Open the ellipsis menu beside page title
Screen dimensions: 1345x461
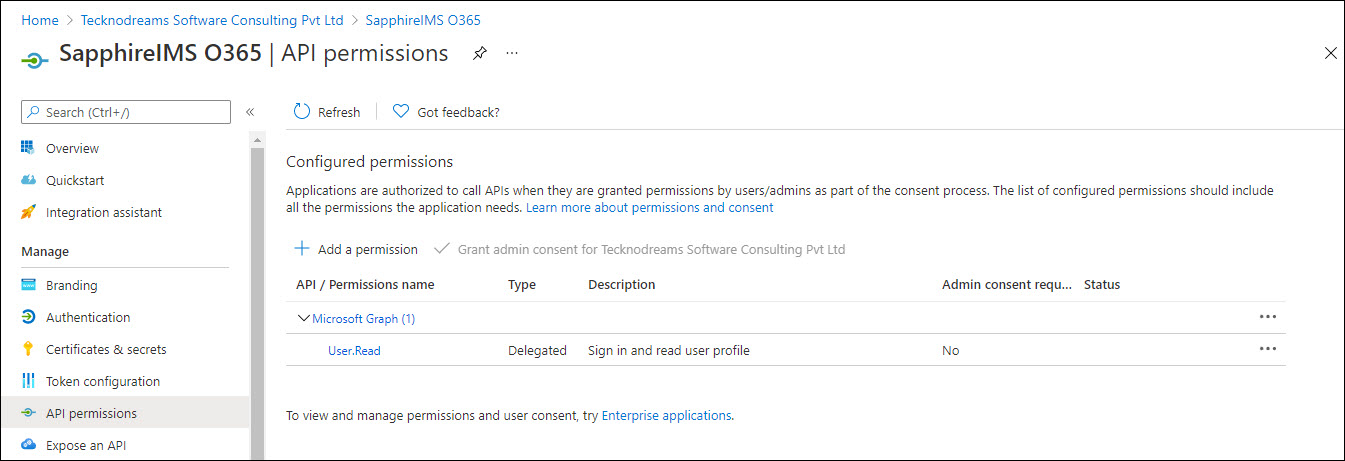pyautogui.click(x=512, y=53)
